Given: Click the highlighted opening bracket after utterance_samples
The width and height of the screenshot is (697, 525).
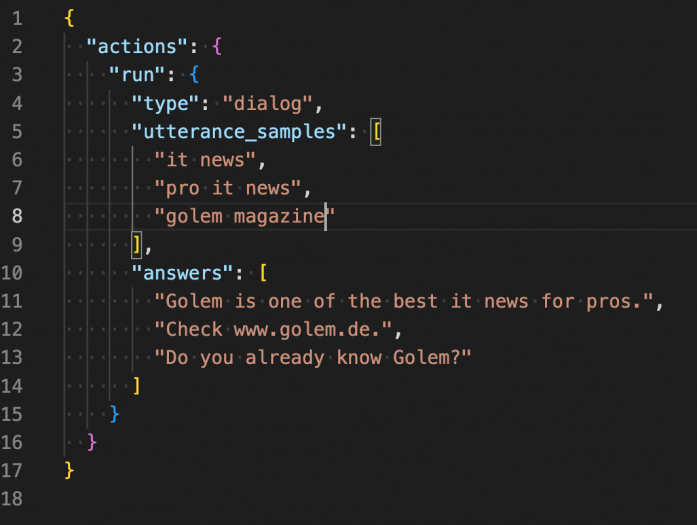Looking at the screenshot, I should click(376, 132).
